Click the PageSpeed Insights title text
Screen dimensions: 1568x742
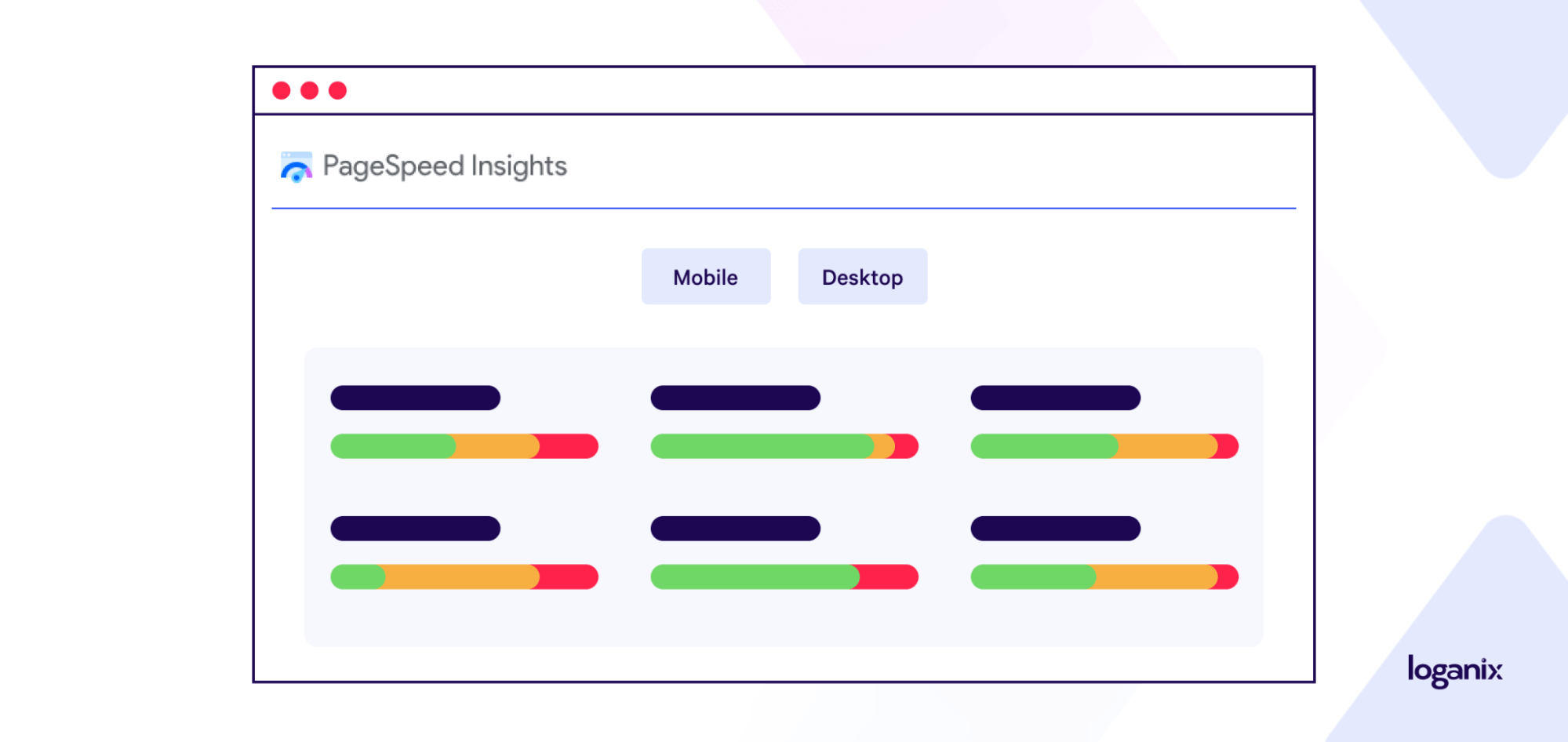click(x=445, y=166)
